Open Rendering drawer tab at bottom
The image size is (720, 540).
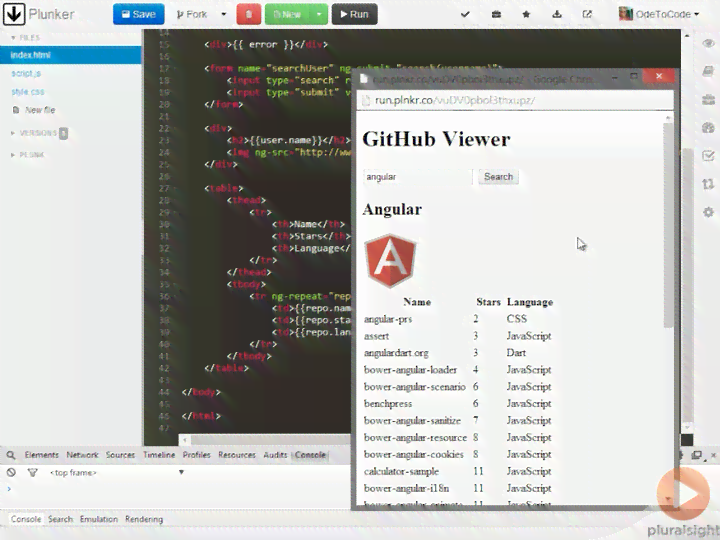click(144, 519)
